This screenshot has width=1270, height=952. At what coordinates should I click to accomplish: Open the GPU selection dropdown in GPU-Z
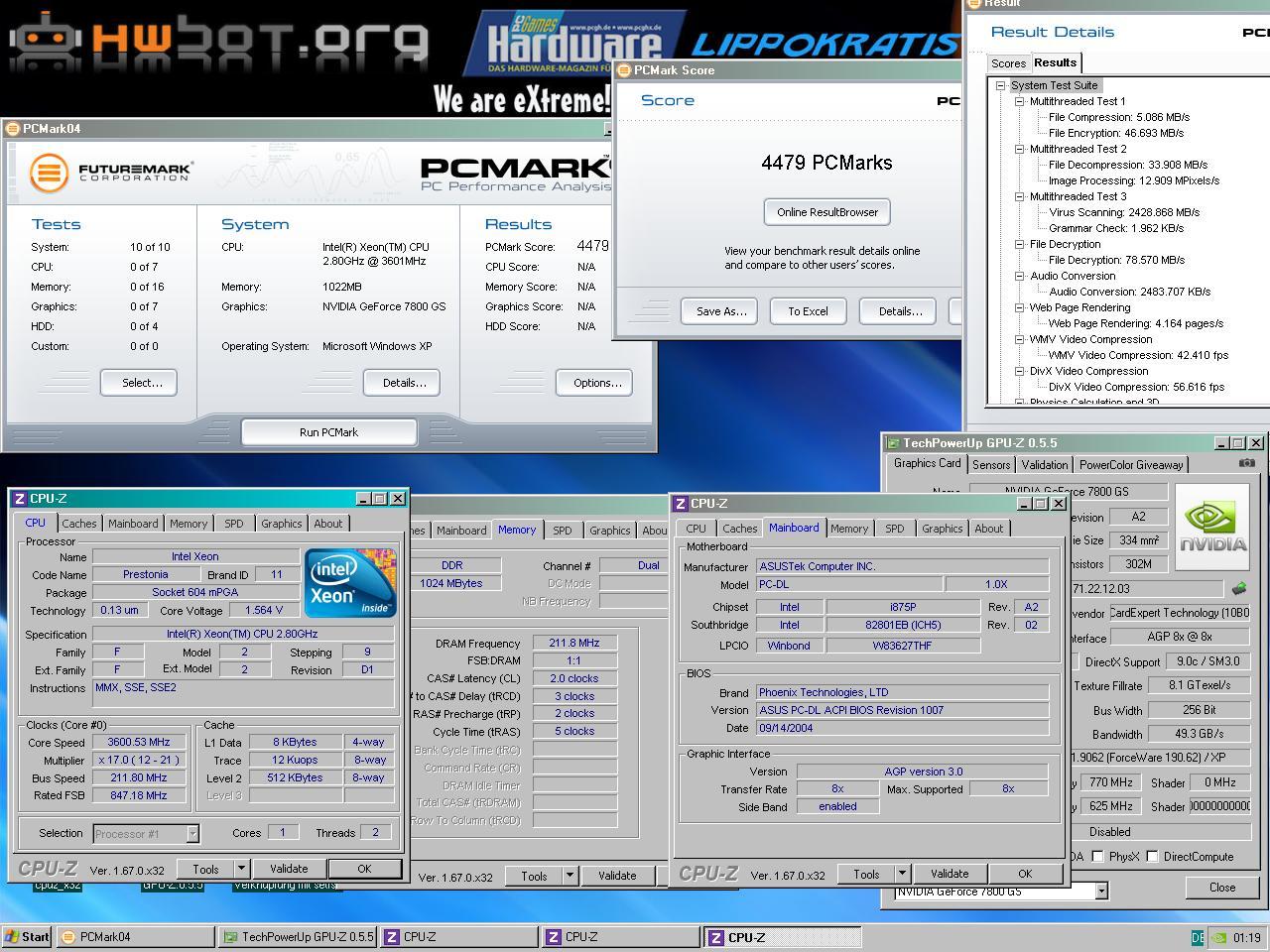(1100, 892)
